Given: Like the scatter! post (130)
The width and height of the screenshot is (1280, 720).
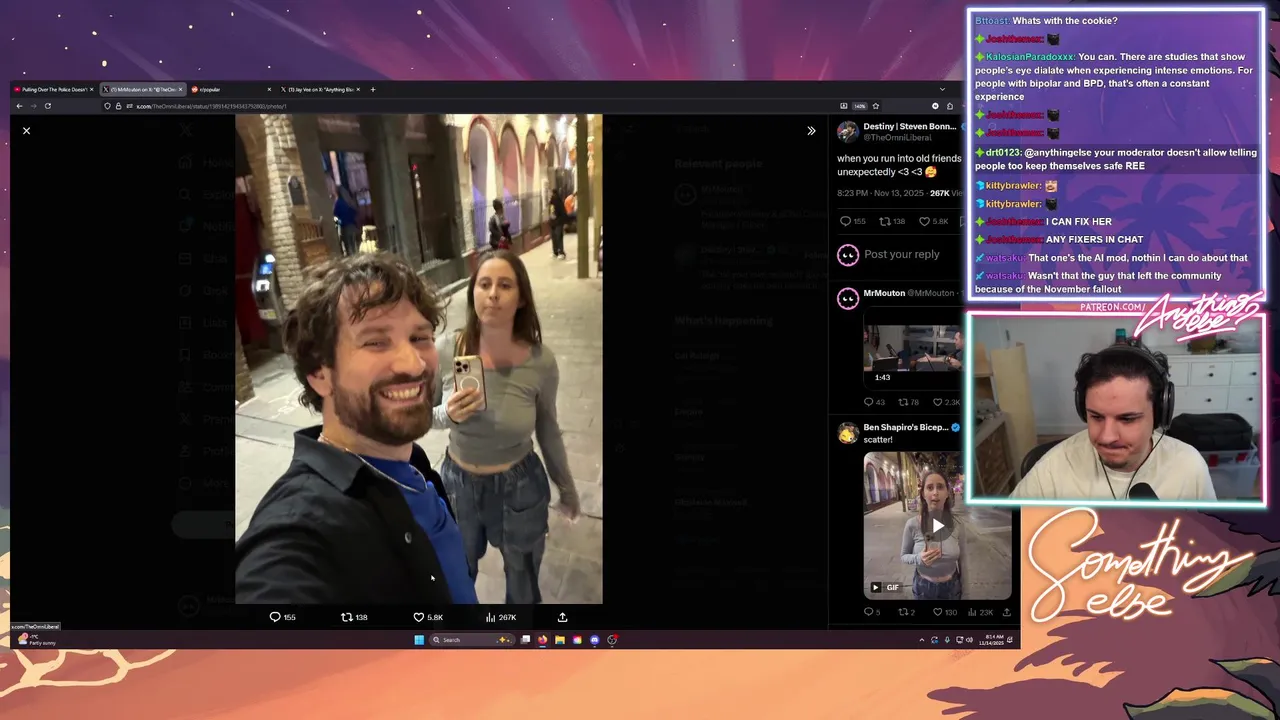Looking at the screenshot, I should click(945, 612).
